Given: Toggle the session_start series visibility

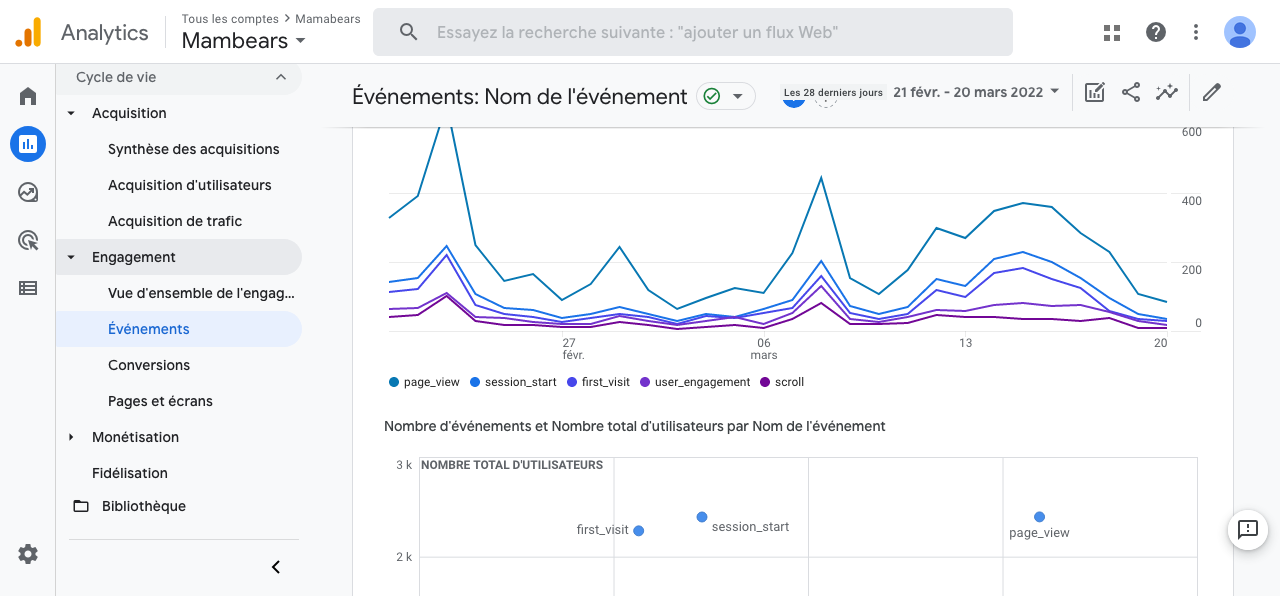Looking at the screenshot, I should 512,382.
